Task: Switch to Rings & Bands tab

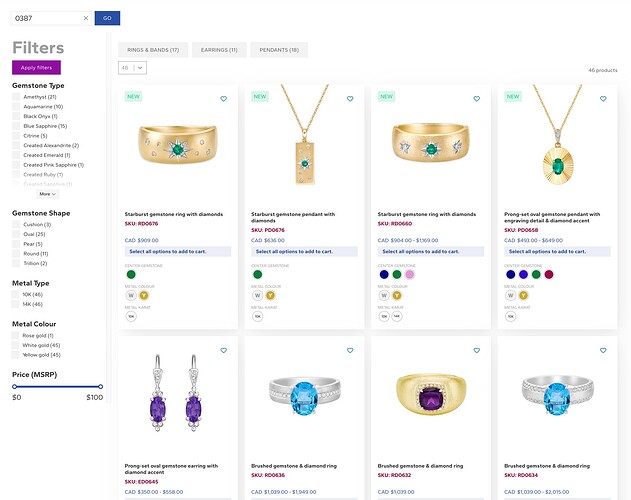Action: (153, 50)
